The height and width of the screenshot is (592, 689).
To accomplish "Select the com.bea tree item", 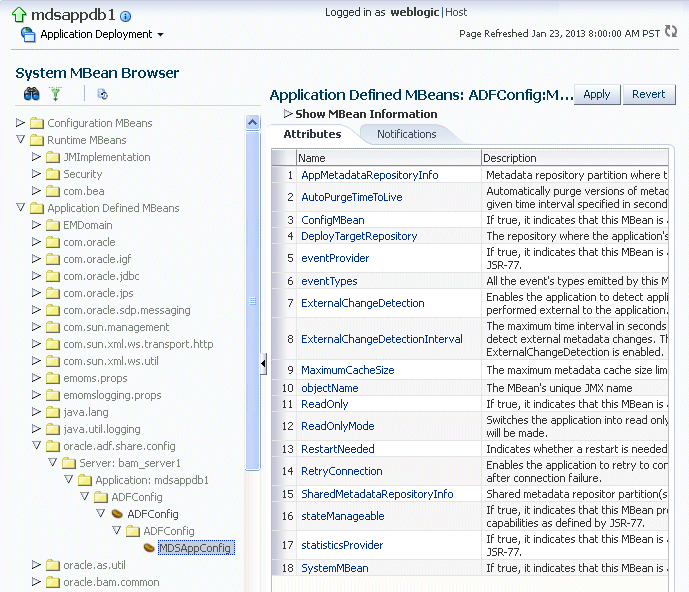I will (83, 191).
